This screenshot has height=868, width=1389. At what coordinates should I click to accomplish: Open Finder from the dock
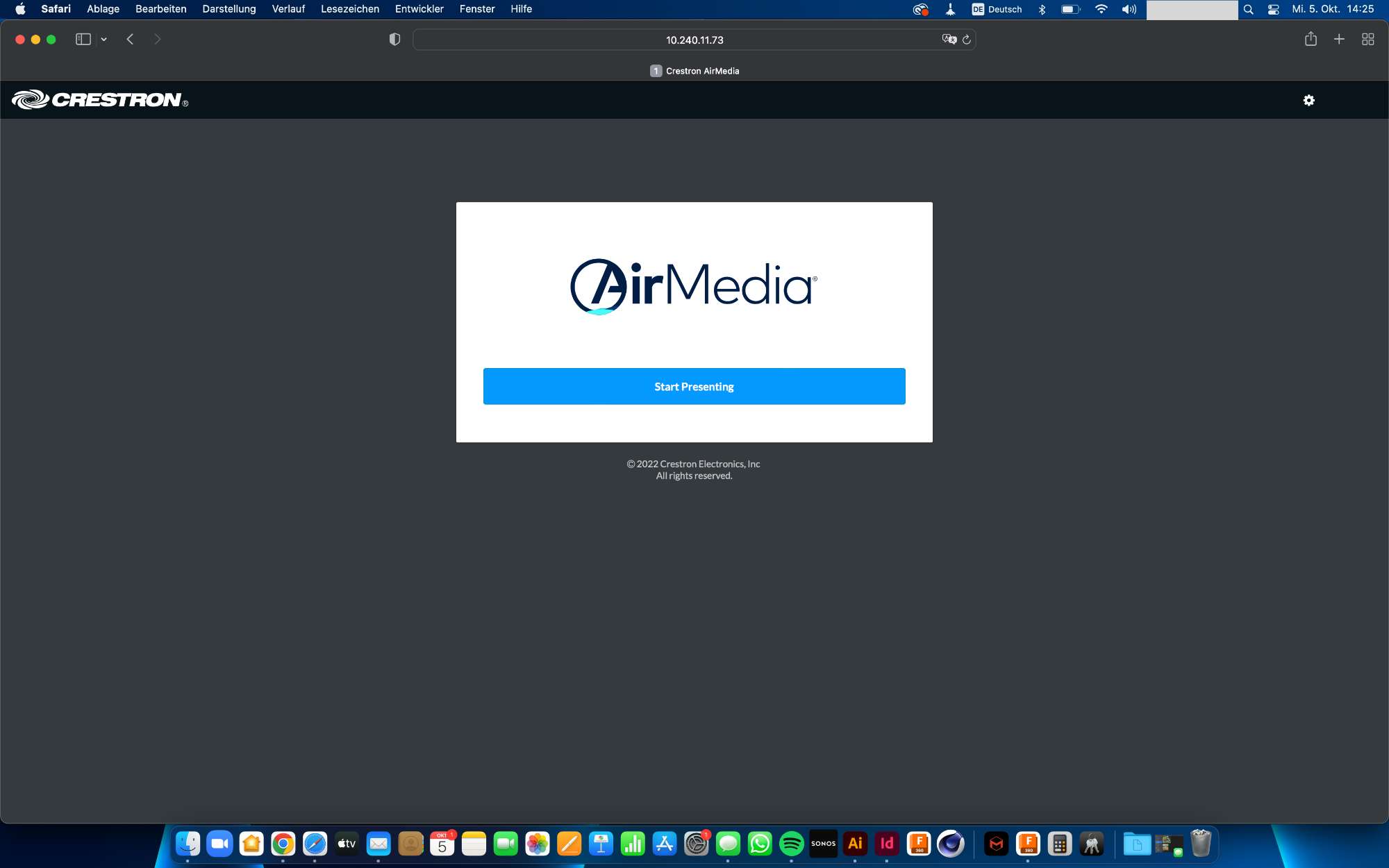[x=188, y=844]
